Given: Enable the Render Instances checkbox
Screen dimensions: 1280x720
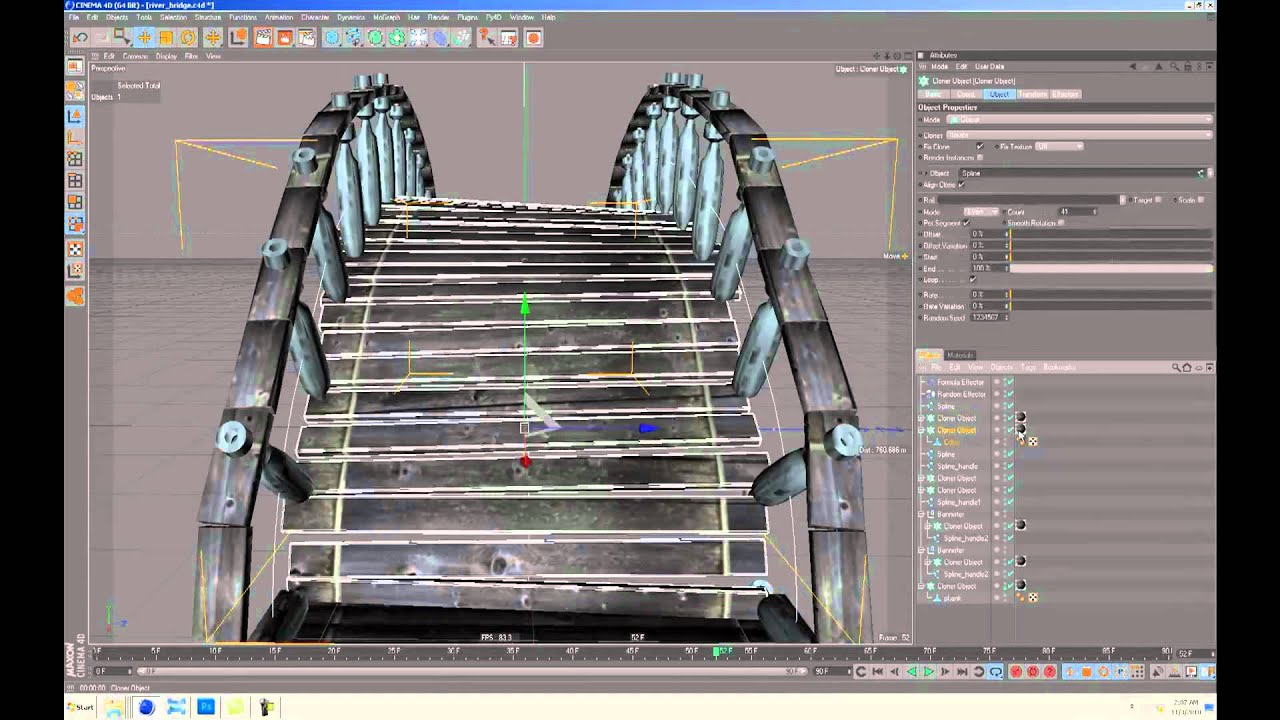Looking at the screenshot, I should (980, 157).
